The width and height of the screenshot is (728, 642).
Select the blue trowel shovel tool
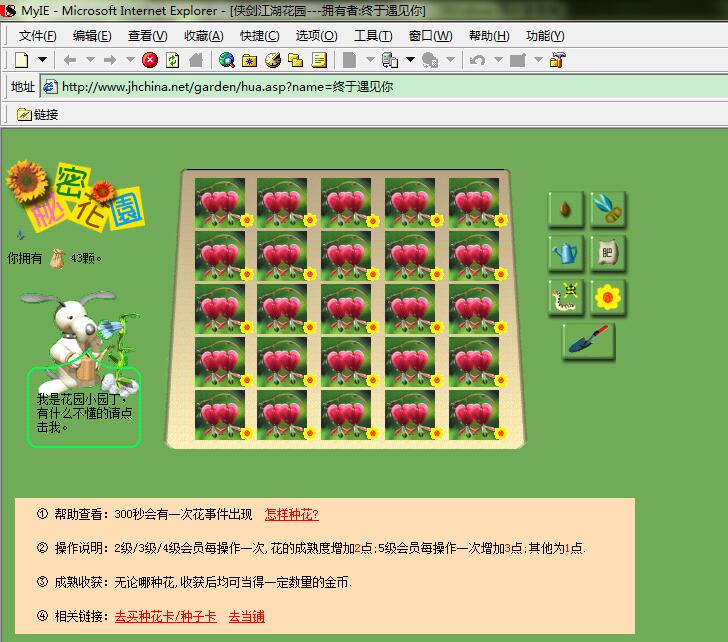(x=588, y=341)
